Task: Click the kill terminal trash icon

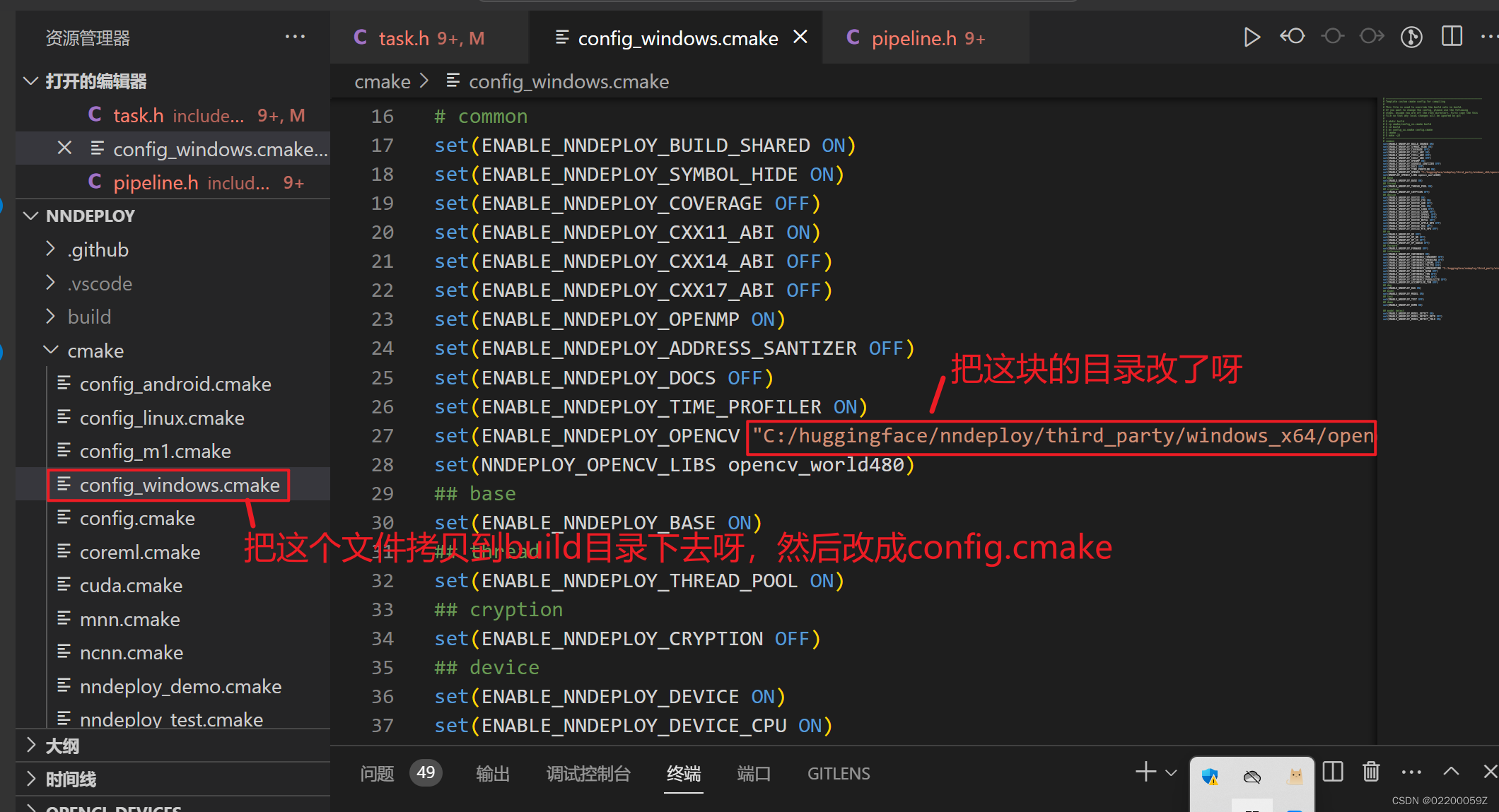Action: (x=1371, y=772)
